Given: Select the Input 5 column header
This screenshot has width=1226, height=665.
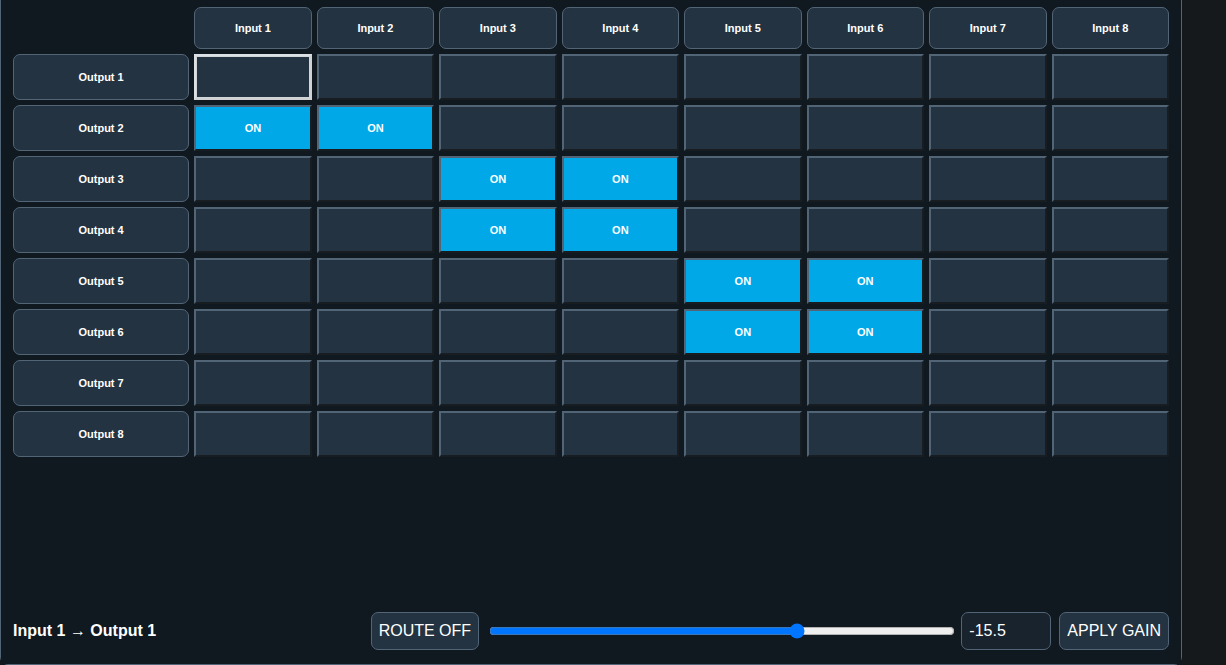Looking at the screenshot, I should (x=743, y=28).
